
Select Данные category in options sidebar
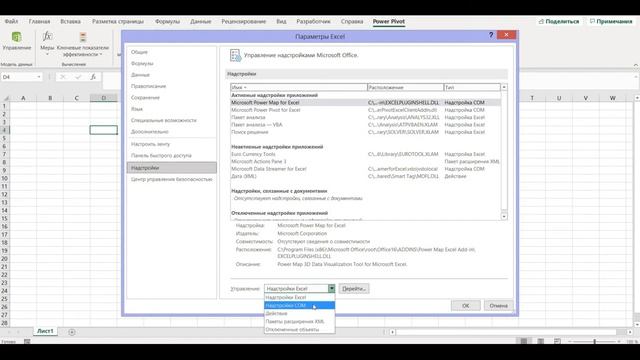171,75
